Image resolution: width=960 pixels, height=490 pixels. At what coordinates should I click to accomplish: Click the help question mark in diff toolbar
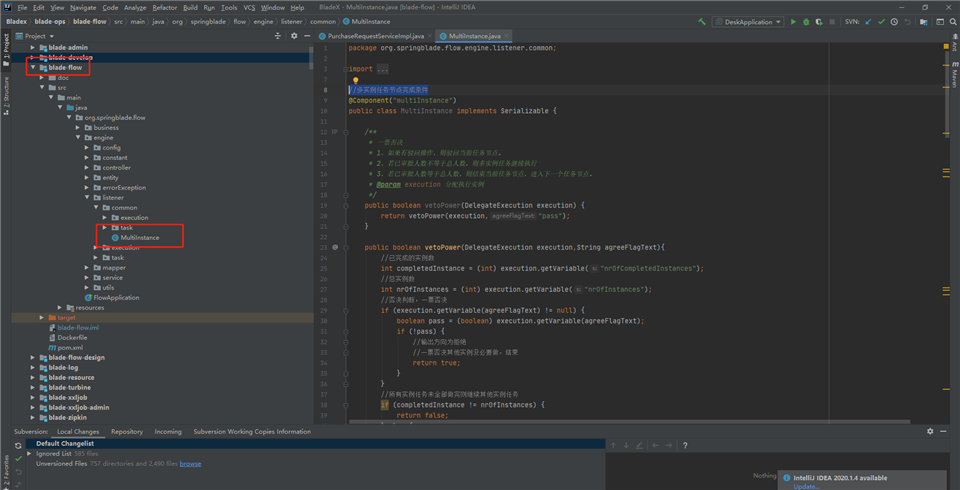(685, 445)
